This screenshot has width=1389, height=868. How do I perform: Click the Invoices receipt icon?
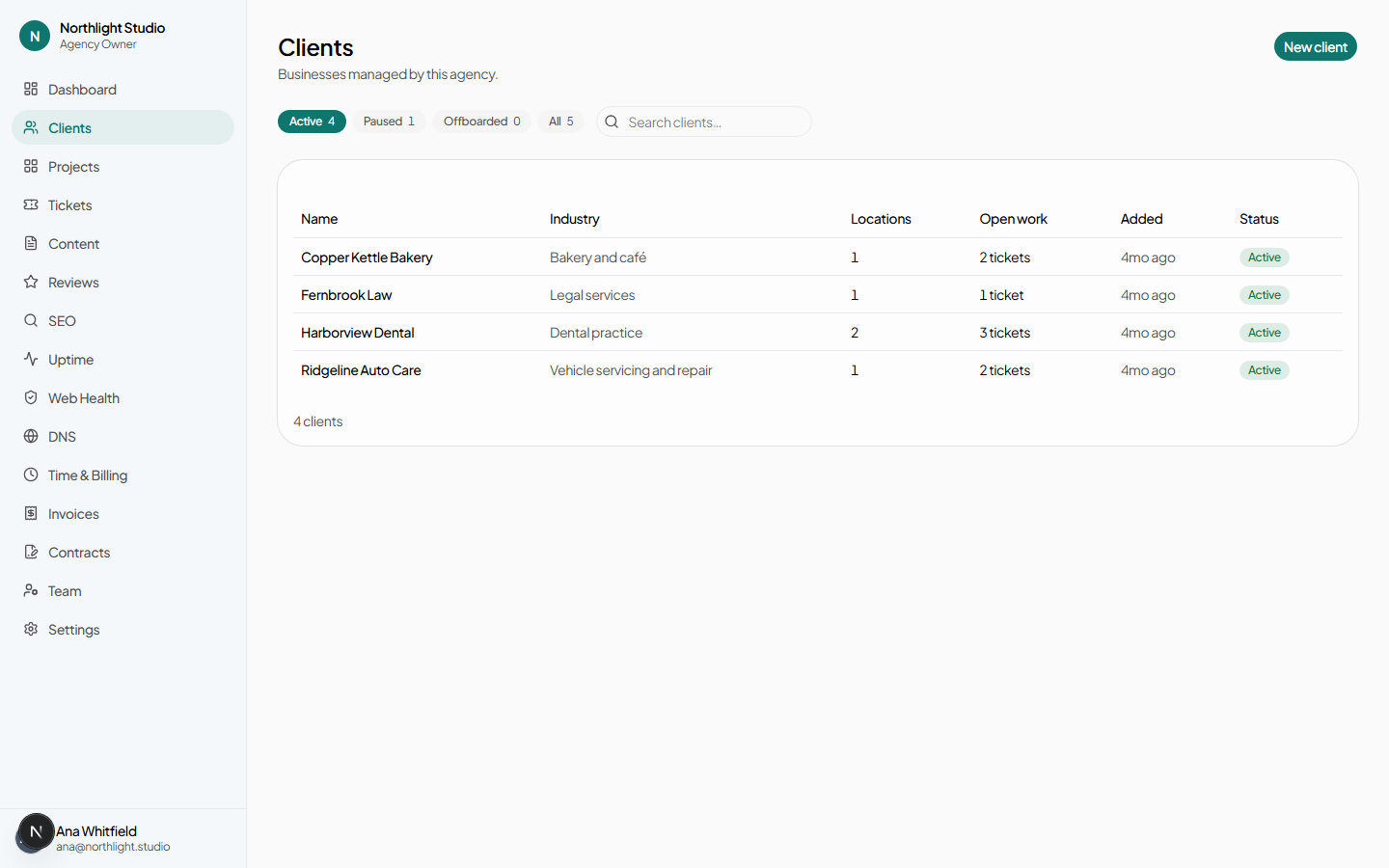31,513
